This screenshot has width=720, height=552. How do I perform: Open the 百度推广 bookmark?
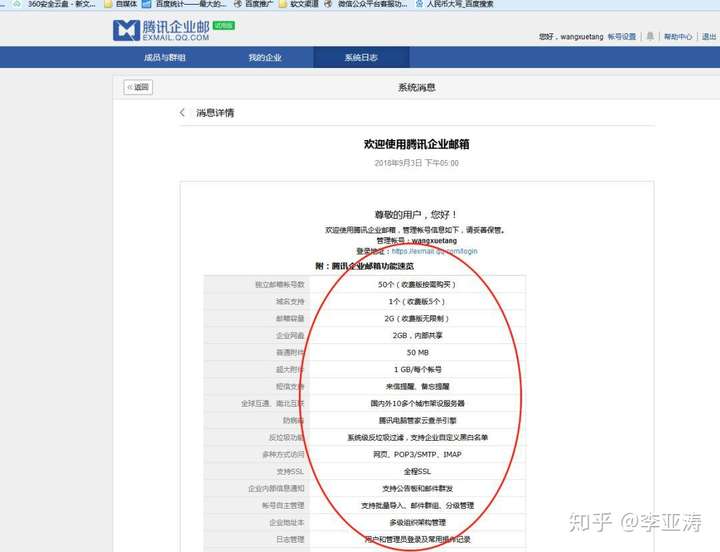(253, 4)
